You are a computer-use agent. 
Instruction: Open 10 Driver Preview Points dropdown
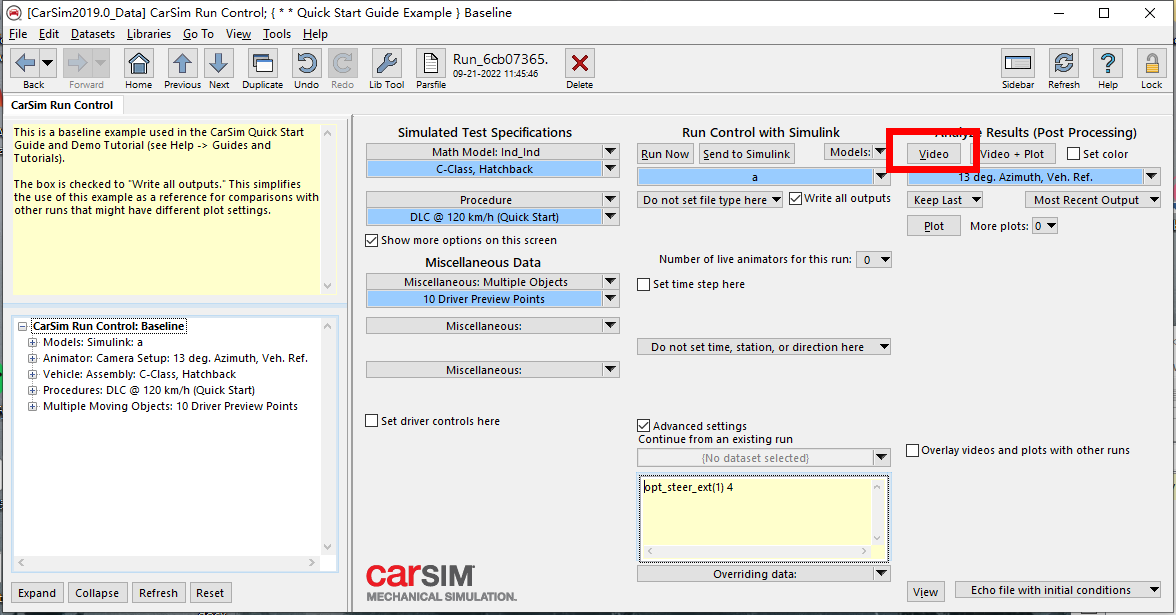610,298
